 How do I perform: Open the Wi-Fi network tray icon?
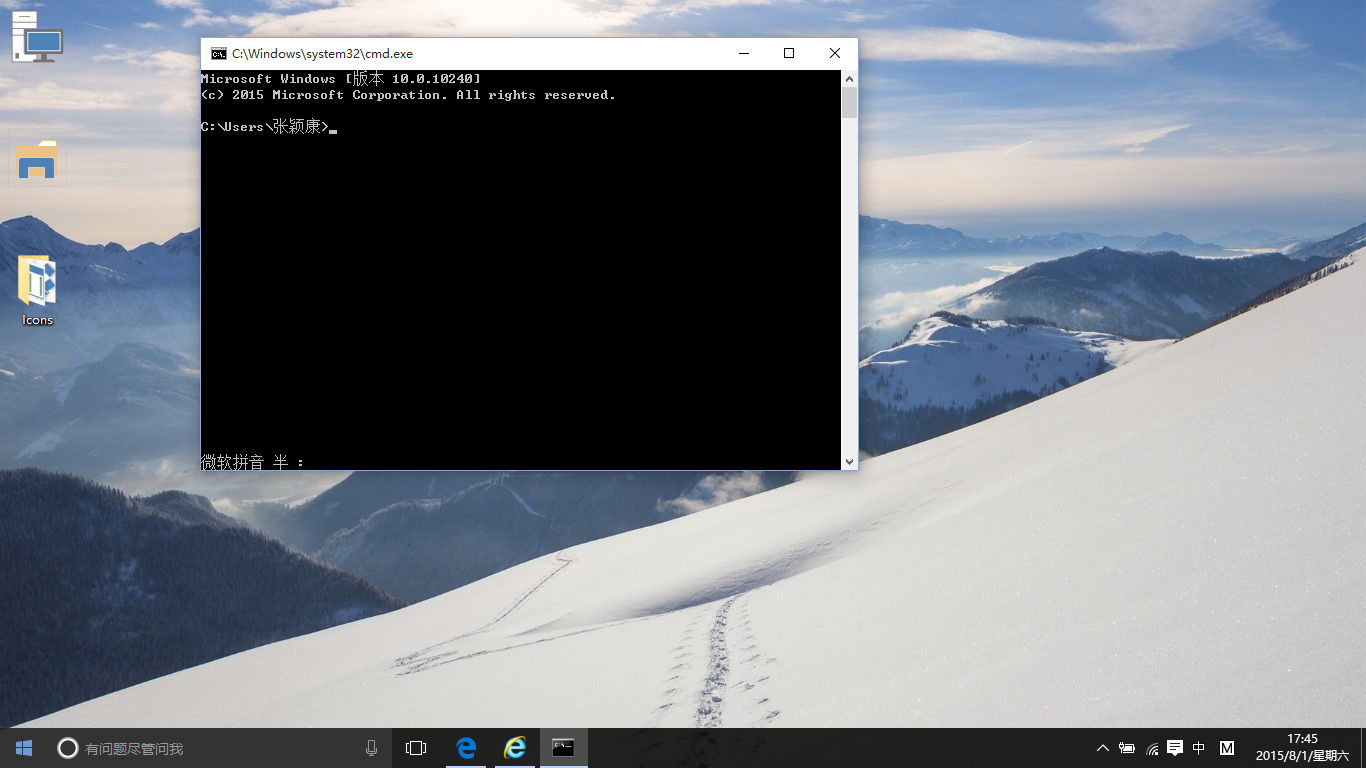click(1152, 748)
